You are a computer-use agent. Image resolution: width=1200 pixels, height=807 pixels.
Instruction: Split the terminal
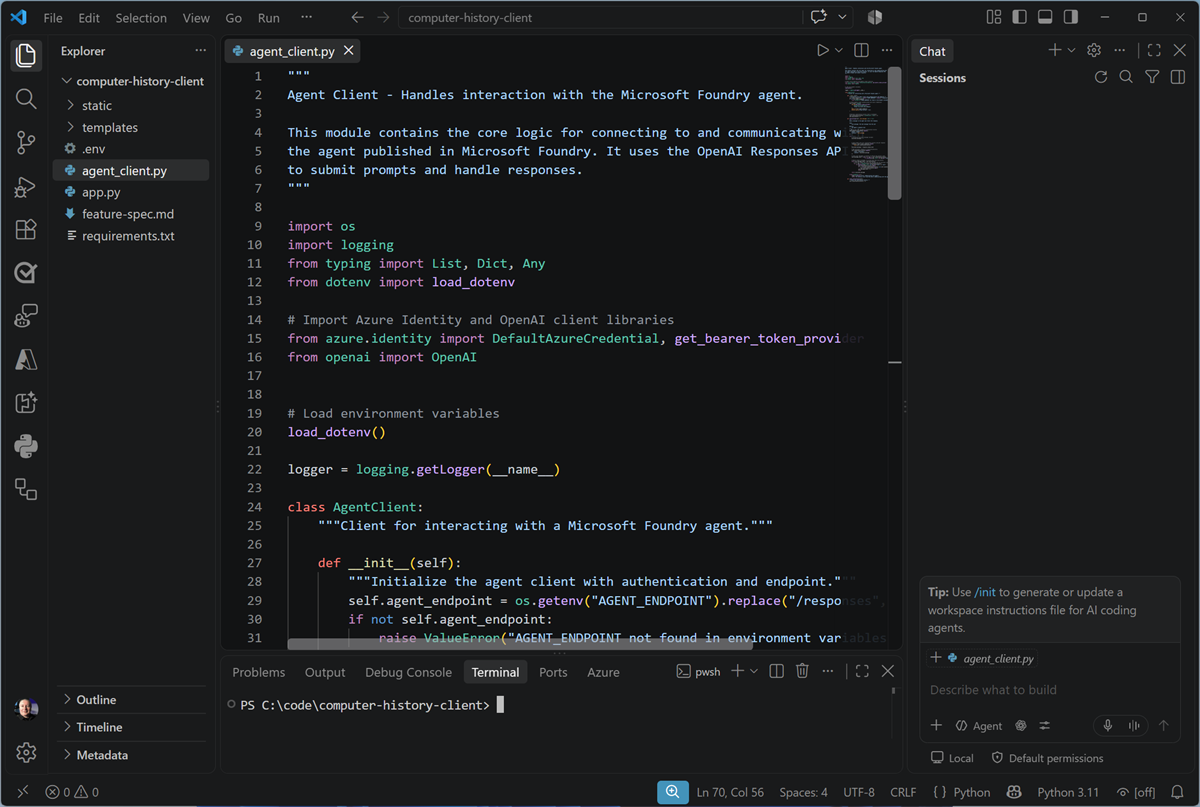[x=777, y=671]
